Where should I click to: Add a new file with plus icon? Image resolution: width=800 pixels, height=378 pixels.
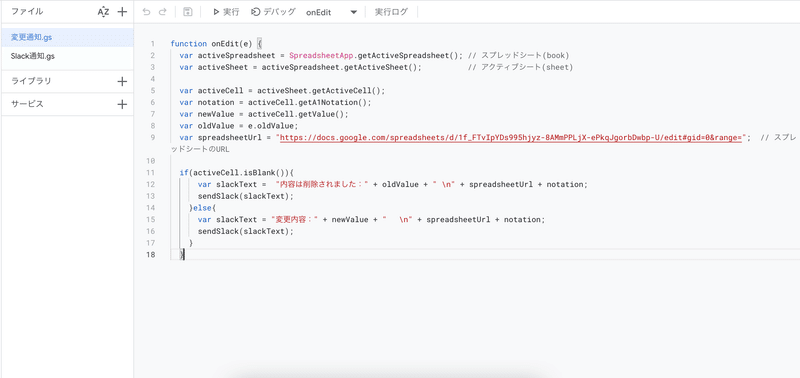tap(122, 12)
